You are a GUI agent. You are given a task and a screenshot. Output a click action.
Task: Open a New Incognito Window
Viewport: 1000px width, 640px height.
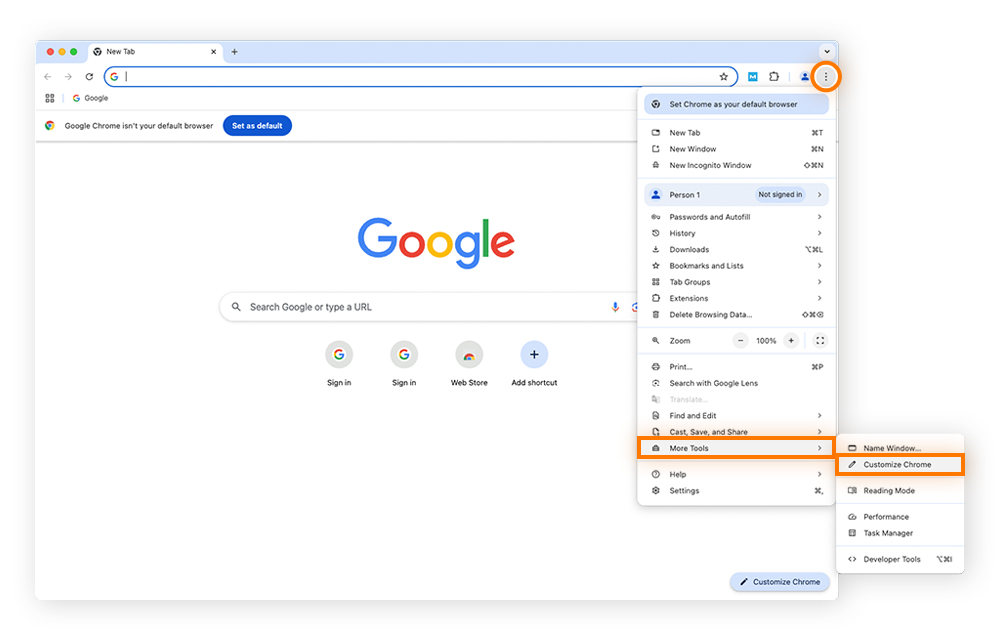click(x=736, y=165)
